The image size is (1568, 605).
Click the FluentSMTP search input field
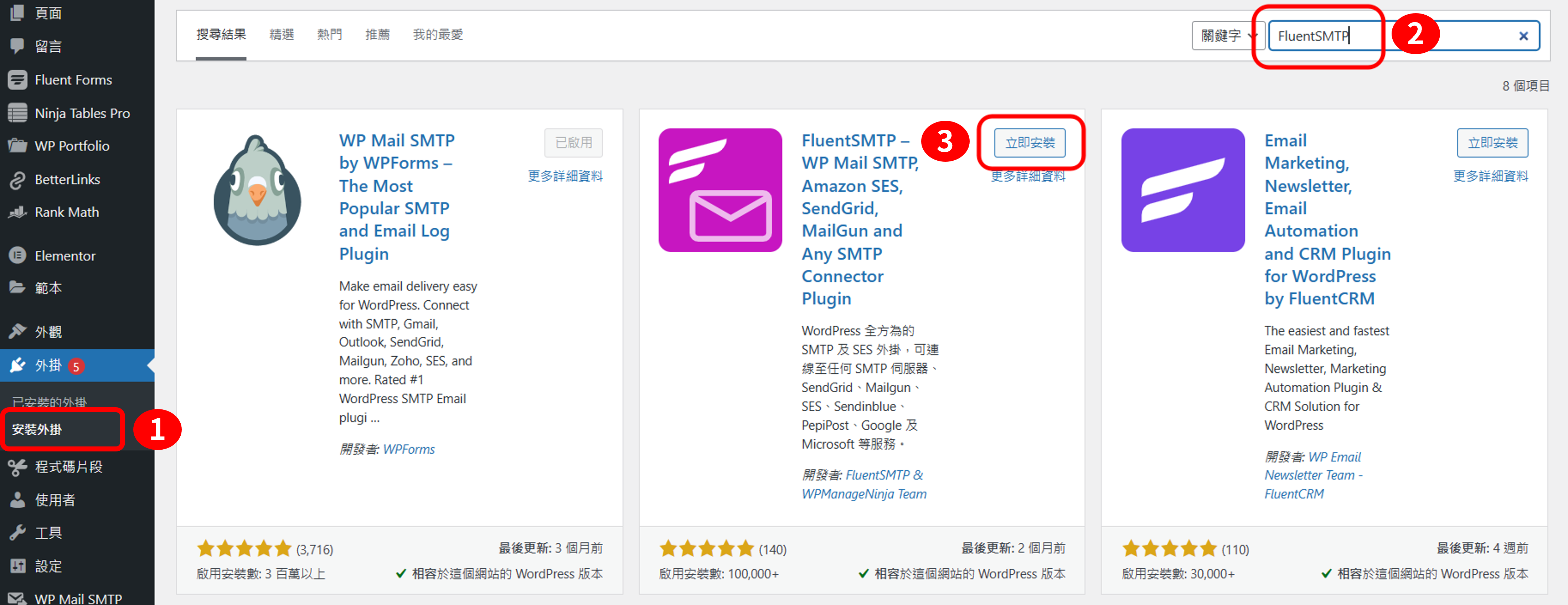1404,36
